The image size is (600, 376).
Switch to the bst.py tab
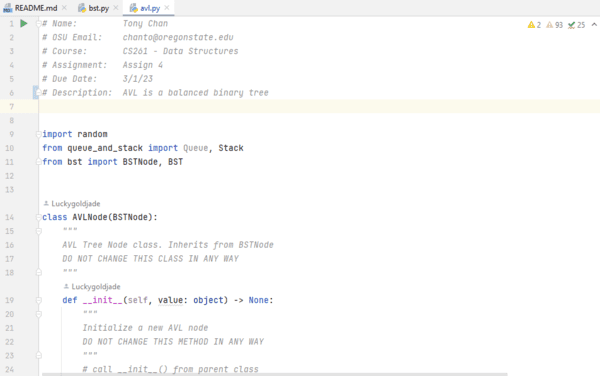pos(99,8)
